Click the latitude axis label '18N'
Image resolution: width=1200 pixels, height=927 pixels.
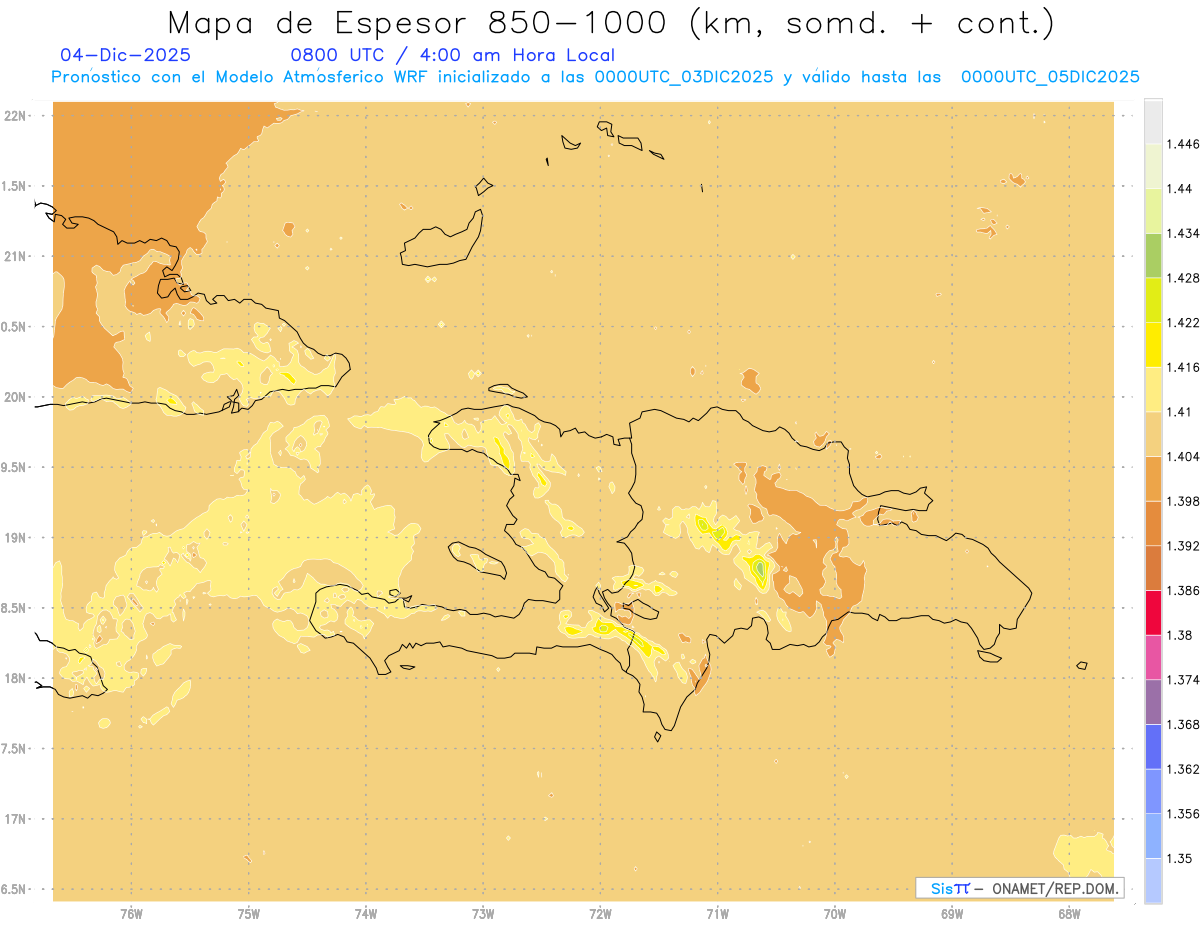(15, 678)
